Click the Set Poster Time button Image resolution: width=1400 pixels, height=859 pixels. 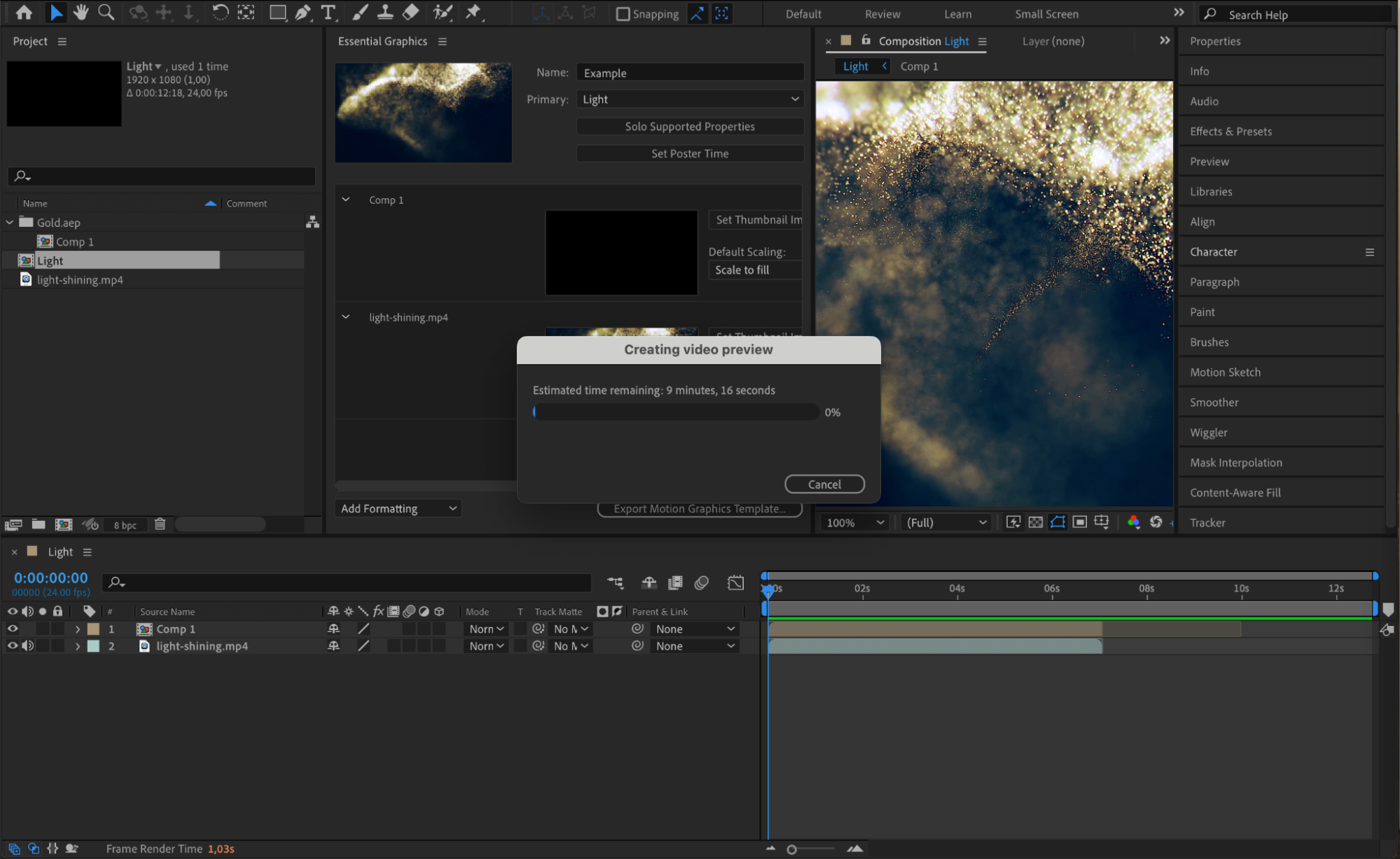(690, 153)
